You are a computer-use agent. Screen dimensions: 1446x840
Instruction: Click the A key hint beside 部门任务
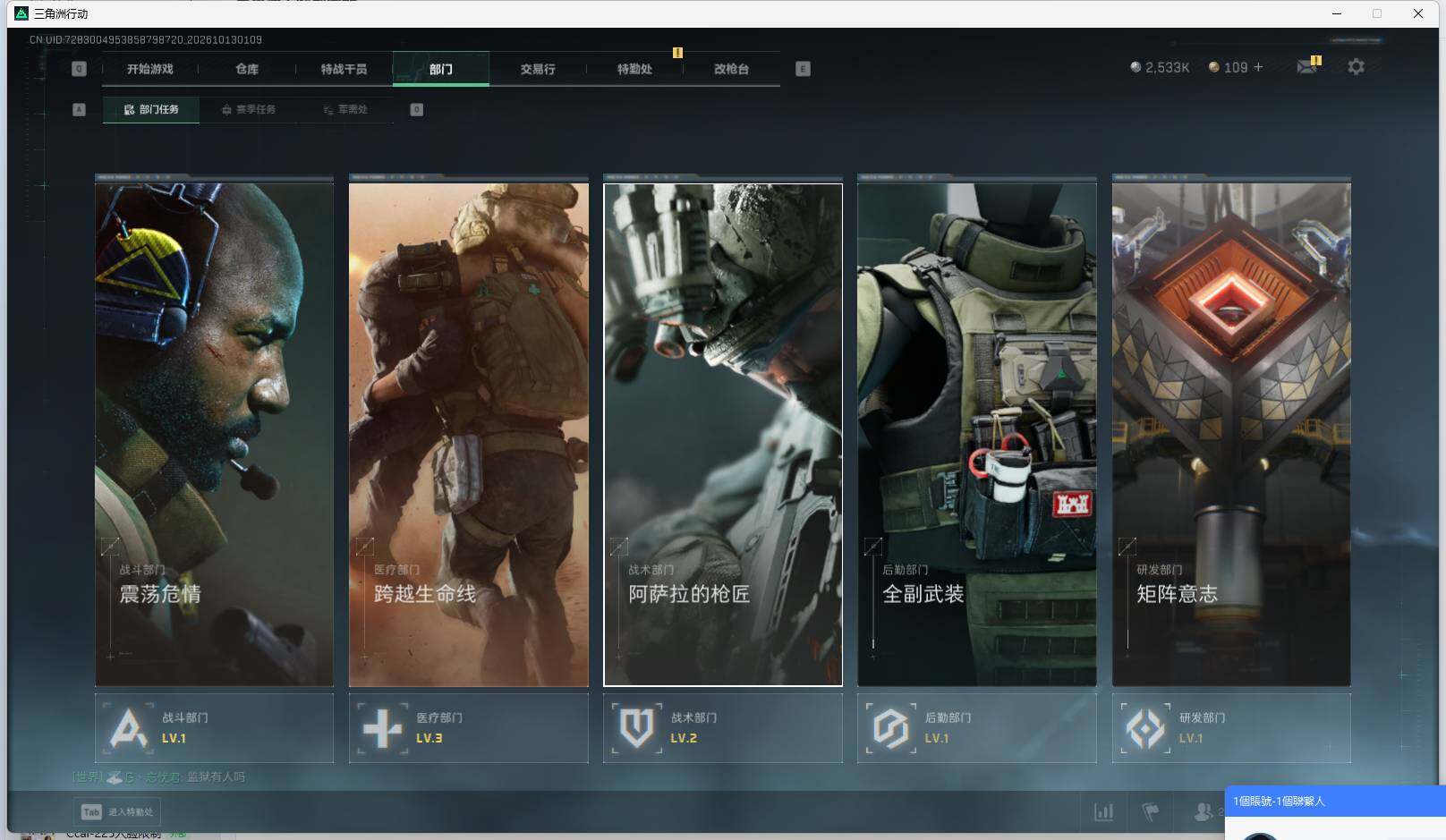click(x=79, y=109)
